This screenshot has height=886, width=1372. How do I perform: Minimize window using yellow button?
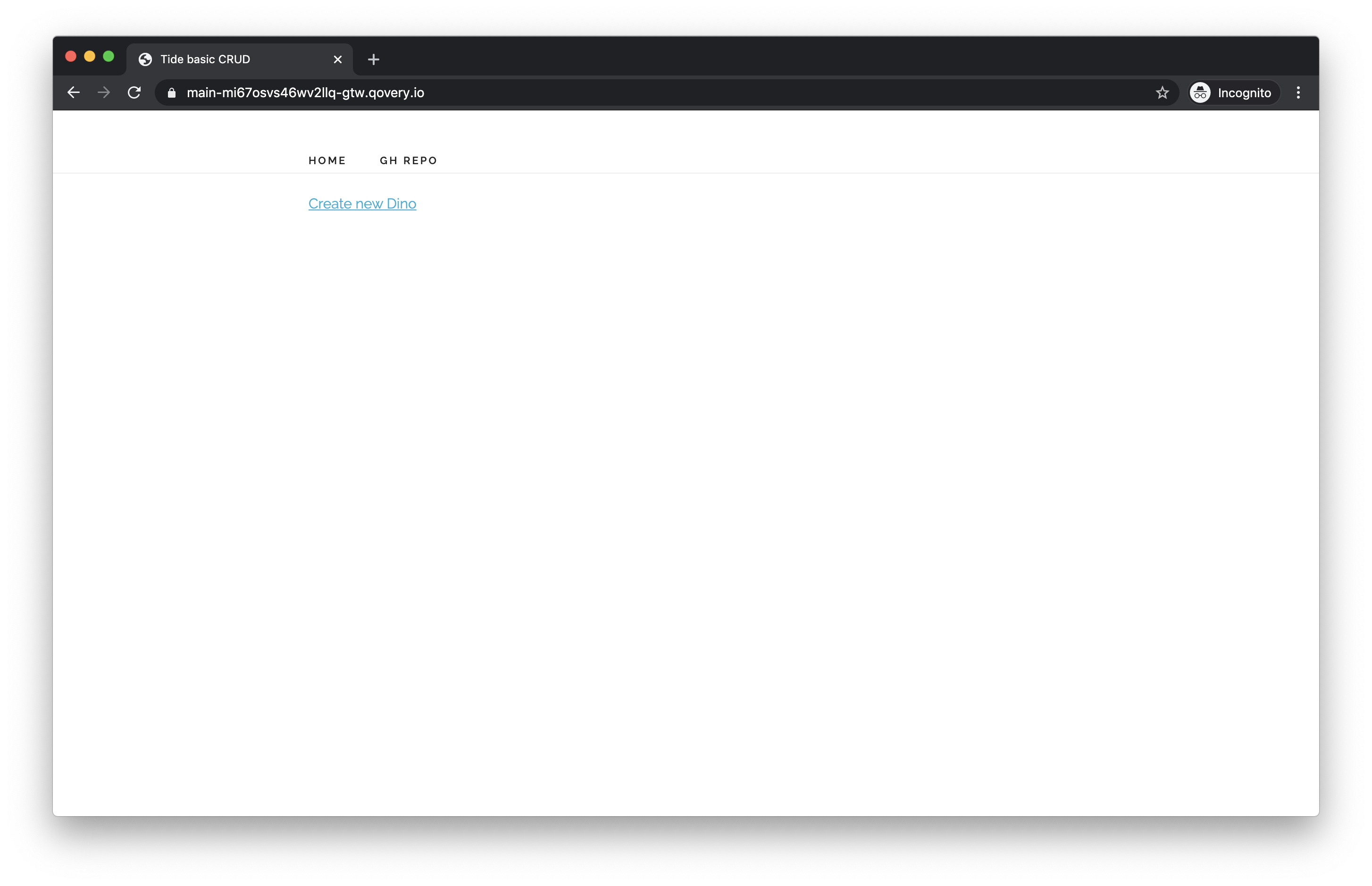click(x=90, y=57)
